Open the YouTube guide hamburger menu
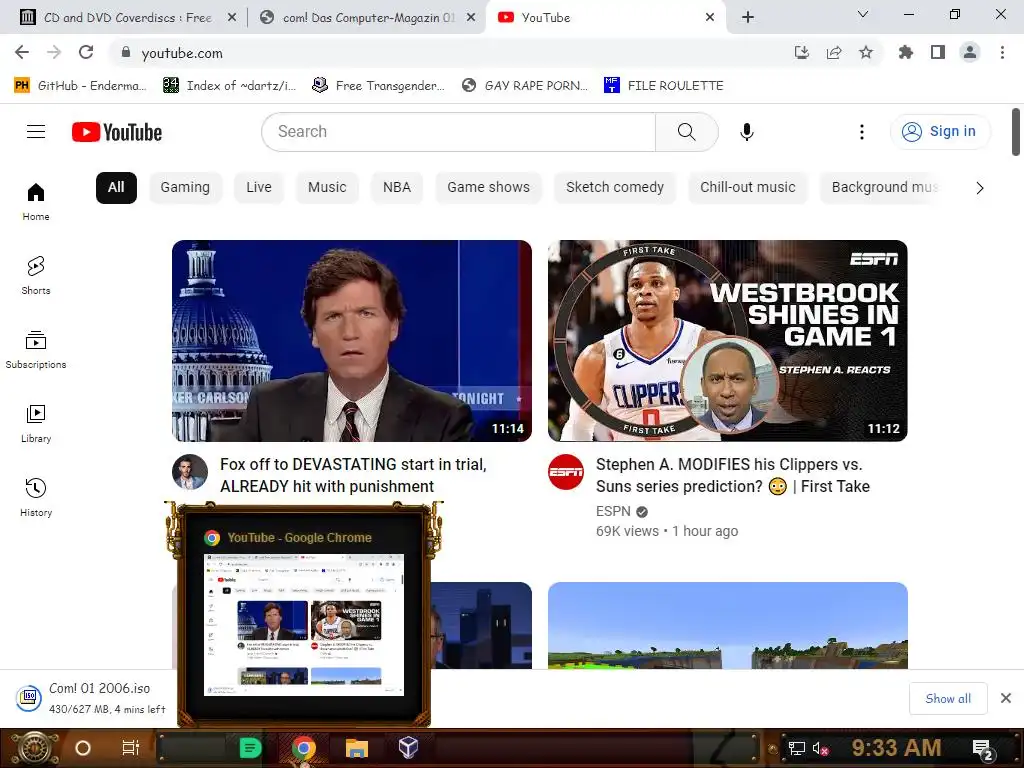This screenshot has height=768, width=1024. point(36,132)
